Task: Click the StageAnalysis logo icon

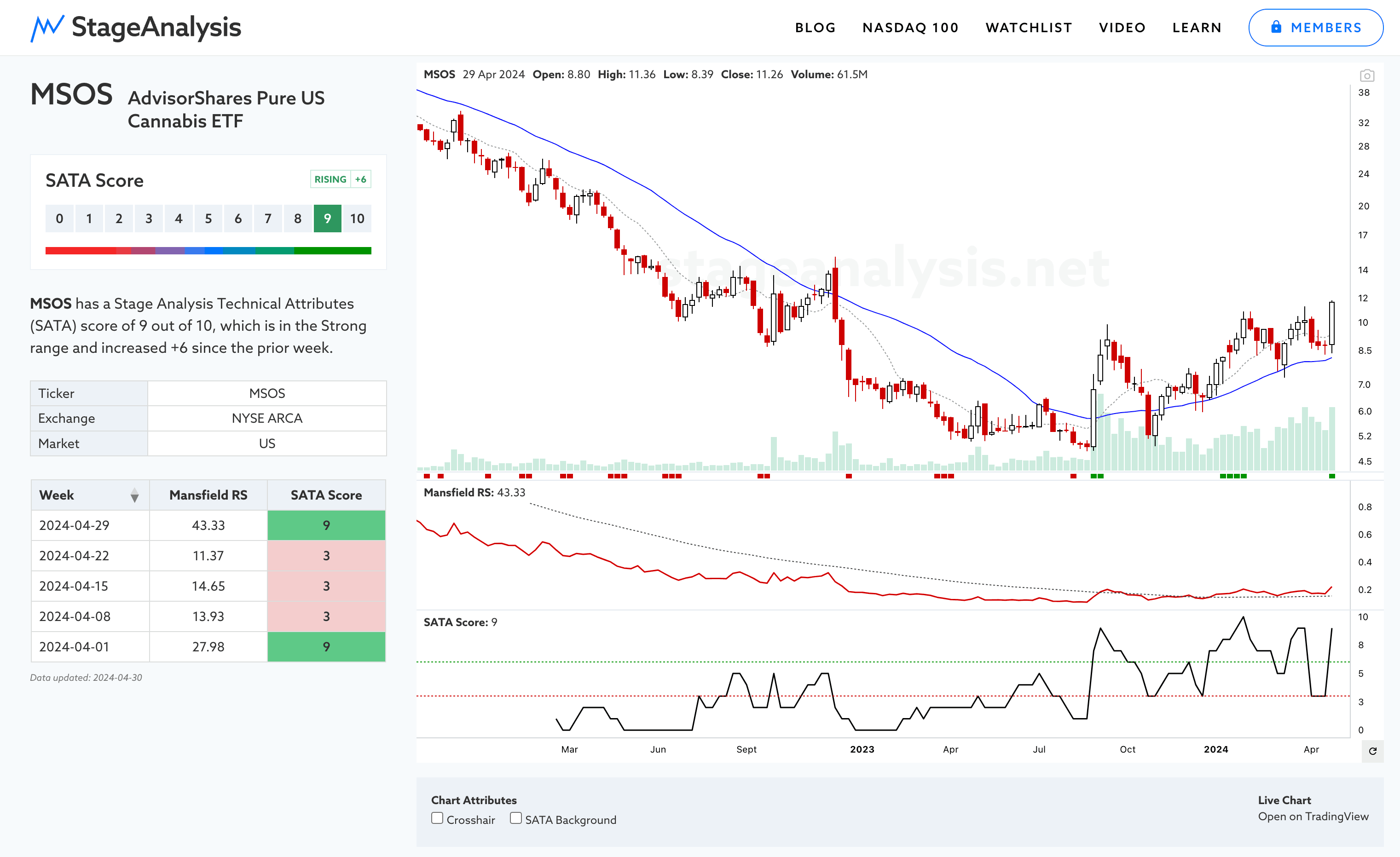Action: coord(46,28)
